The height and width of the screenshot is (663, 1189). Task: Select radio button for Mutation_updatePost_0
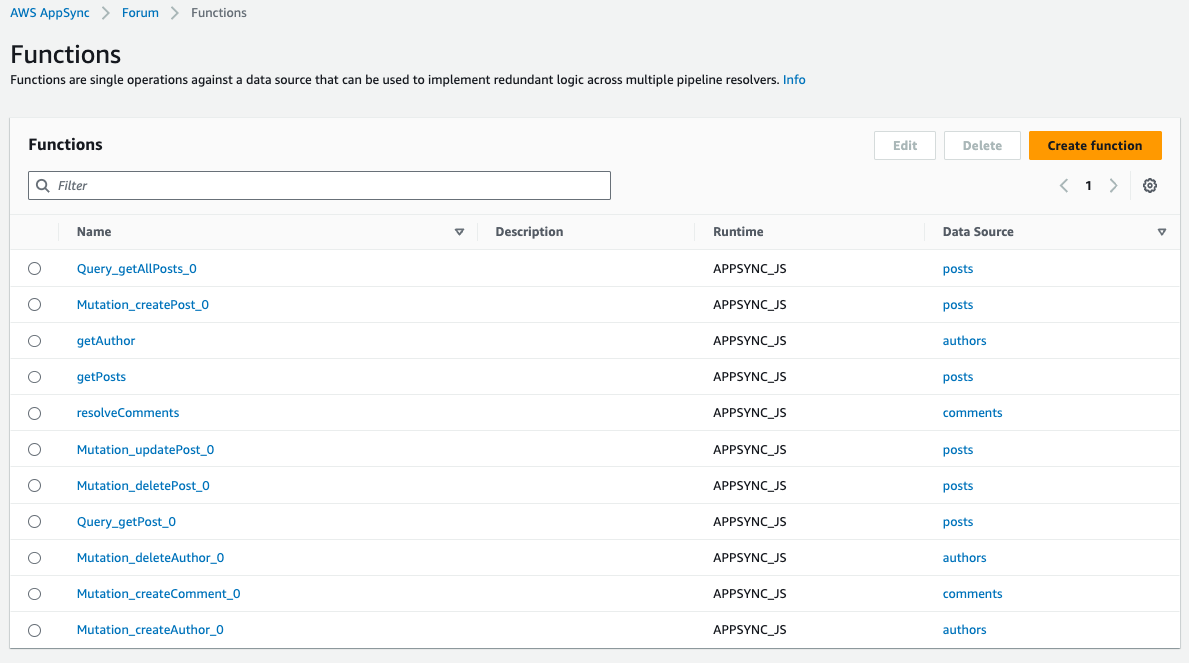(x=35, y=450)
